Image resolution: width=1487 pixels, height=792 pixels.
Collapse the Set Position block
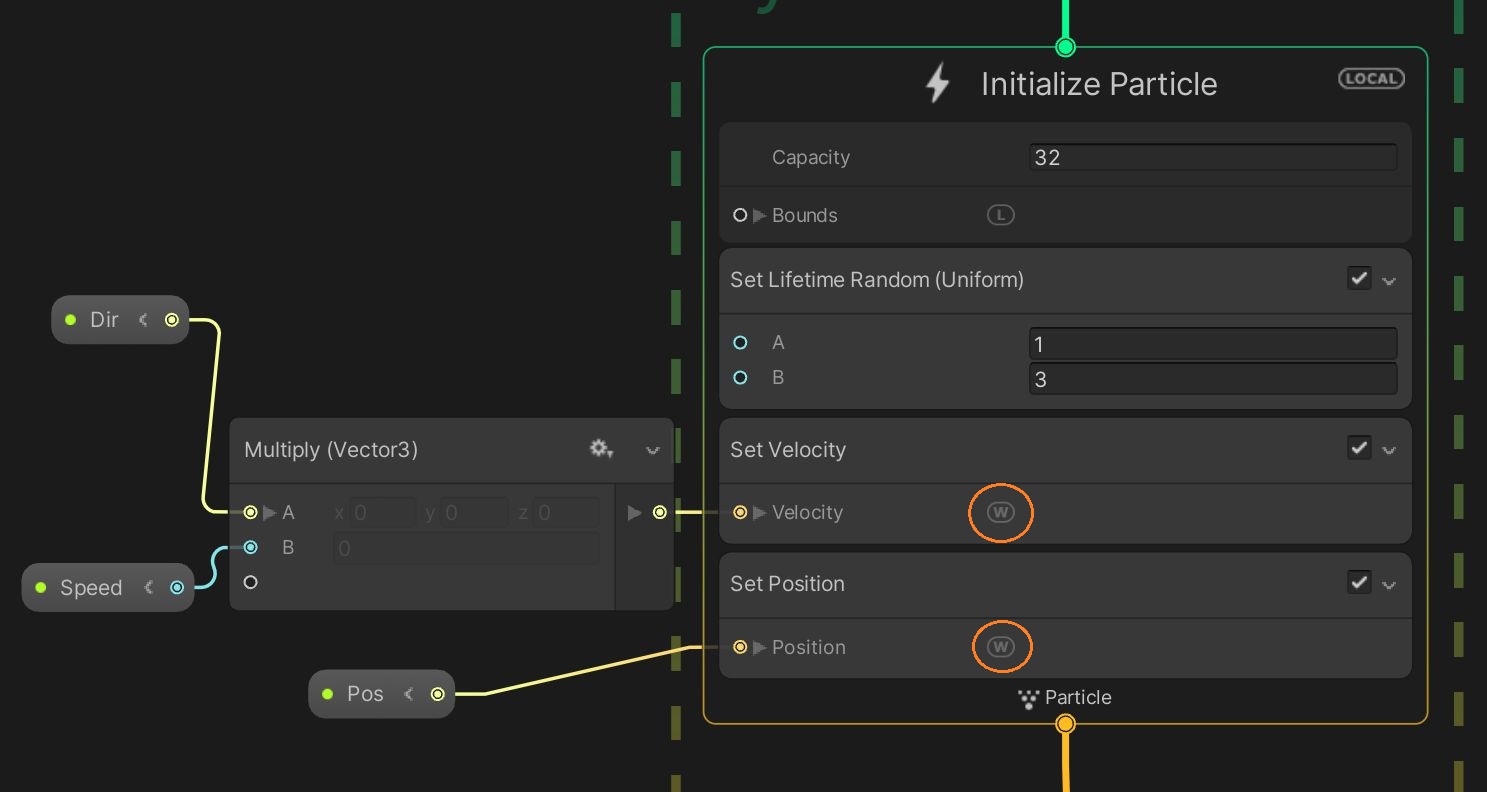click(1389, 584)
